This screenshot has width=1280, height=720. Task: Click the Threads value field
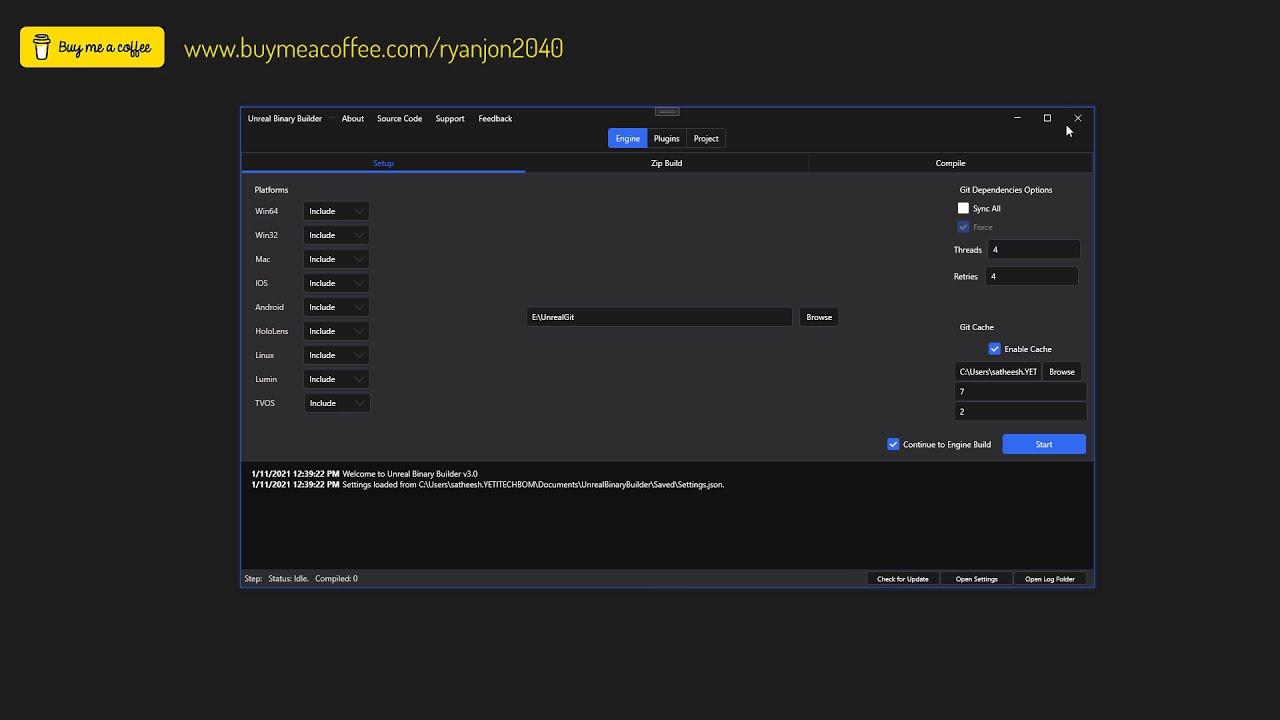(1033, 250)
